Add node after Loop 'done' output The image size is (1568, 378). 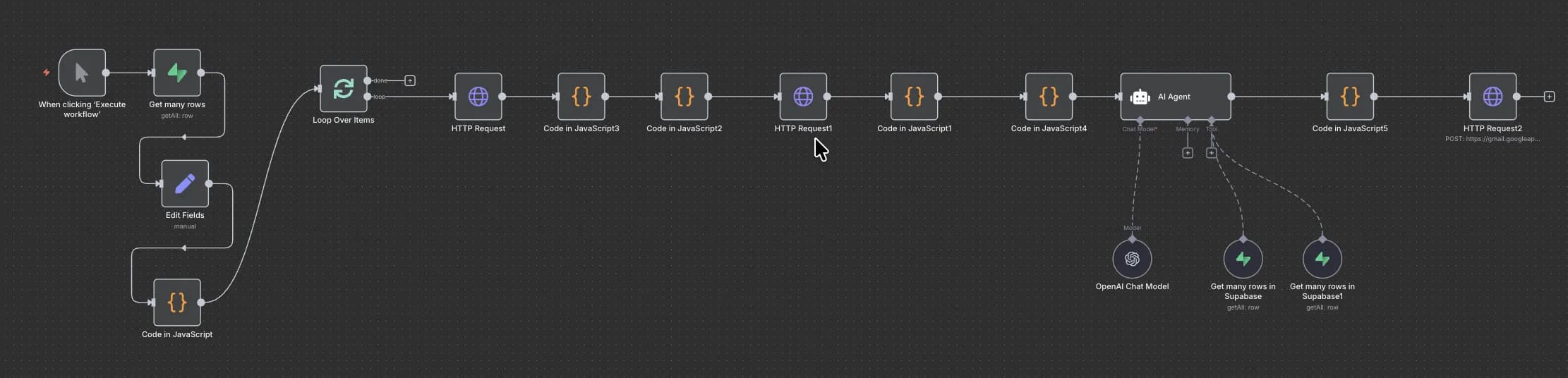click(410, 81)
